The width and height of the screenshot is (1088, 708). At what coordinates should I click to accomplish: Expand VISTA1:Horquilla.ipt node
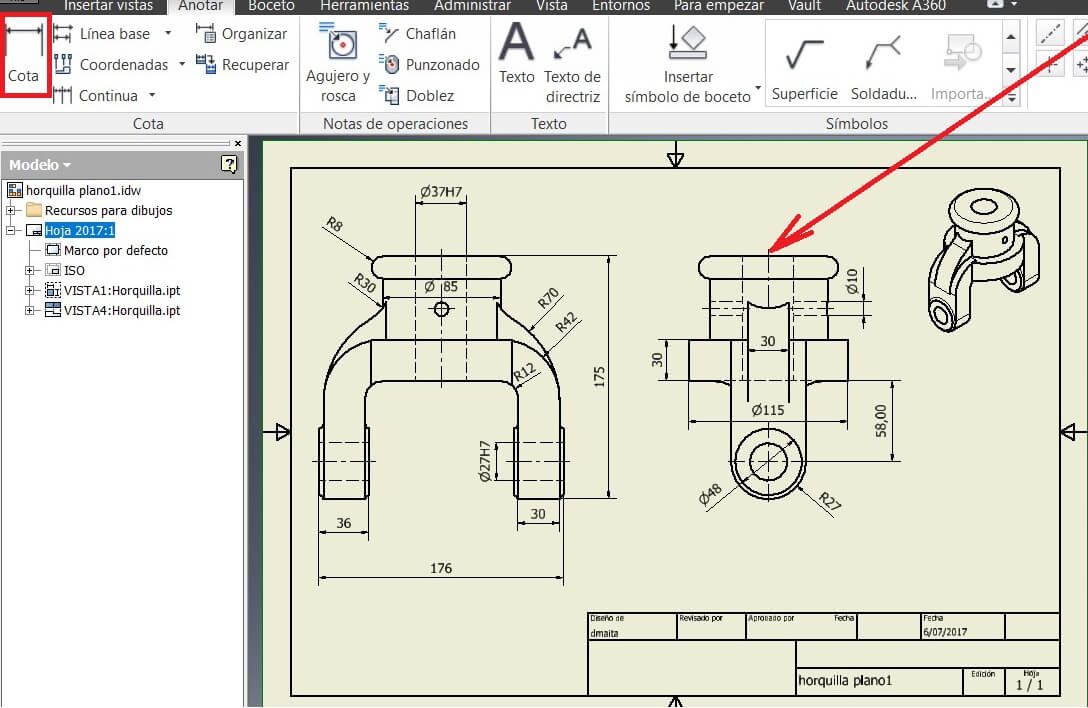29,290
